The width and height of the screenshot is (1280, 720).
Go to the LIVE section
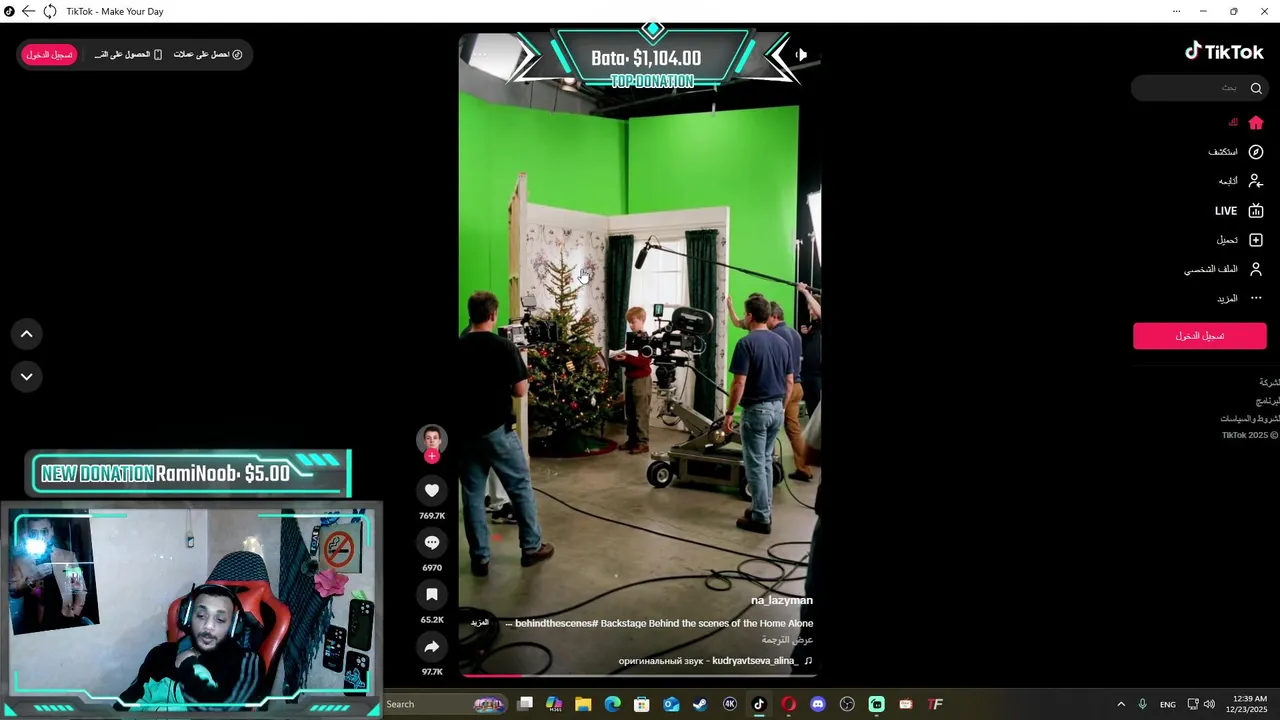[x=1240, y=211]
